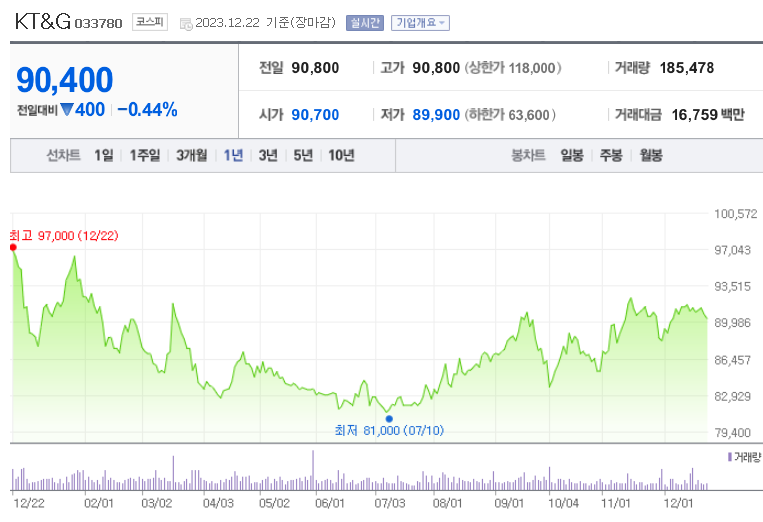Click the 100,572 y-axis label
The image size is (763, 522).
(736, 214)
